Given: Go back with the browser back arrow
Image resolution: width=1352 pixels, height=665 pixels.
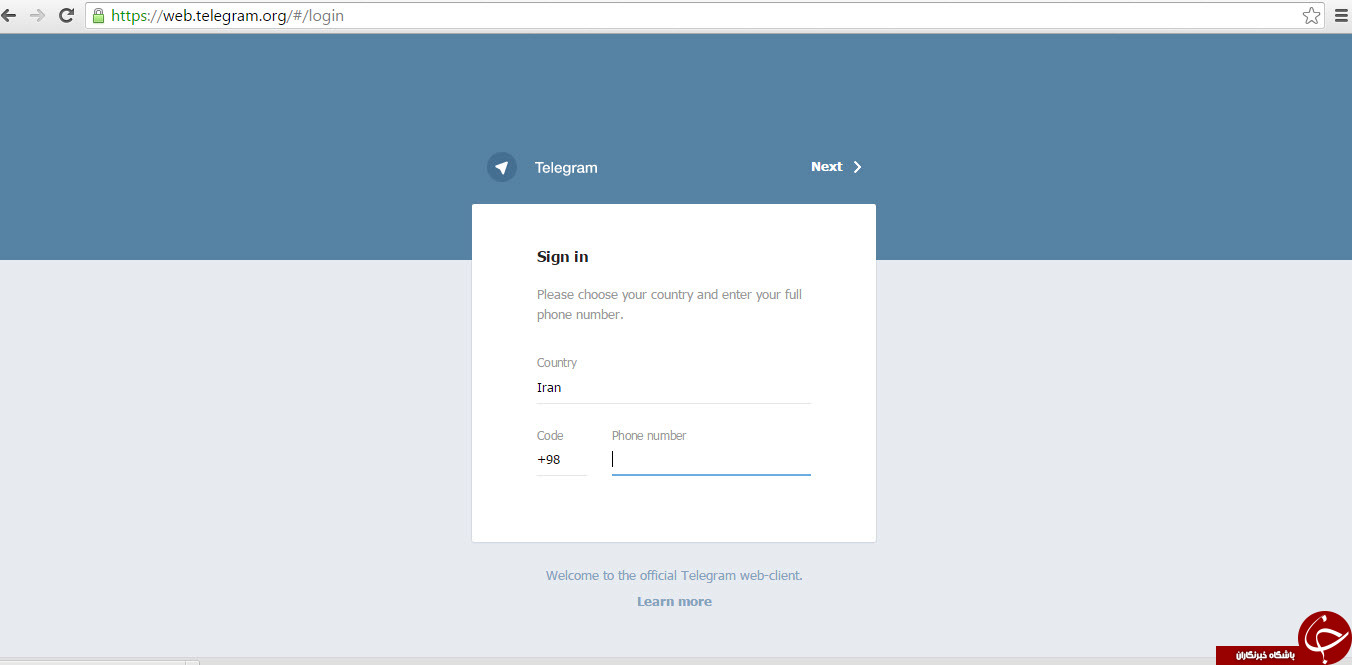Looking at the screenshot, I should 9,16.
